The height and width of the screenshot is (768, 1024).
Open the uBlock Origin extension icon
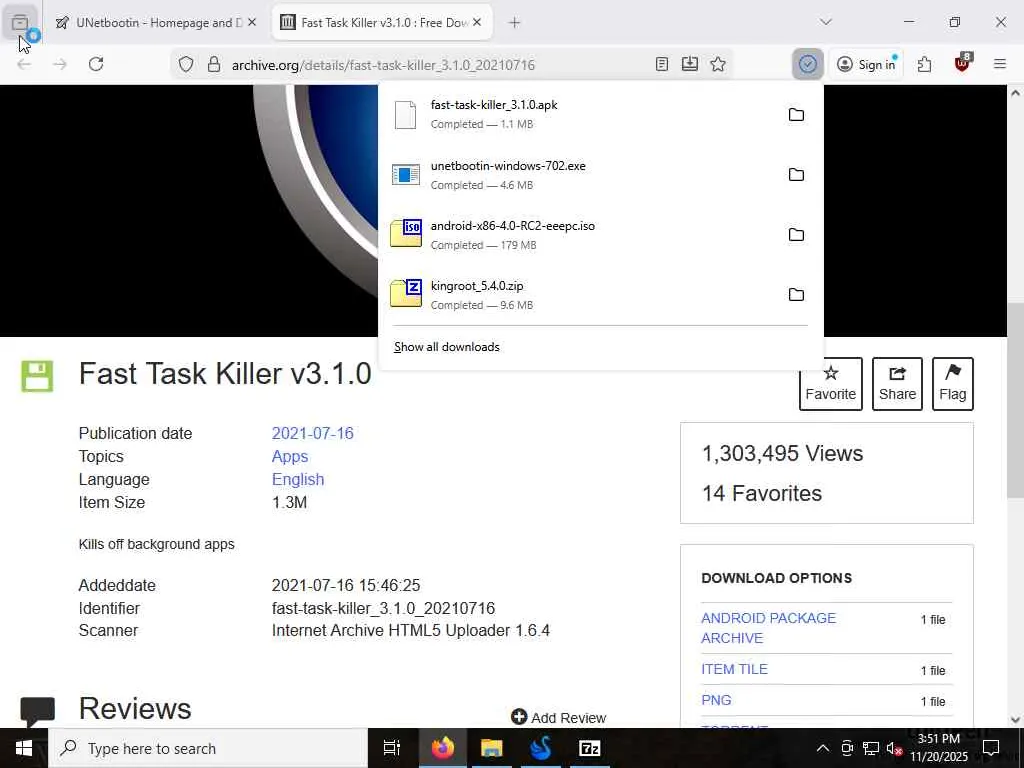(962, 63)
